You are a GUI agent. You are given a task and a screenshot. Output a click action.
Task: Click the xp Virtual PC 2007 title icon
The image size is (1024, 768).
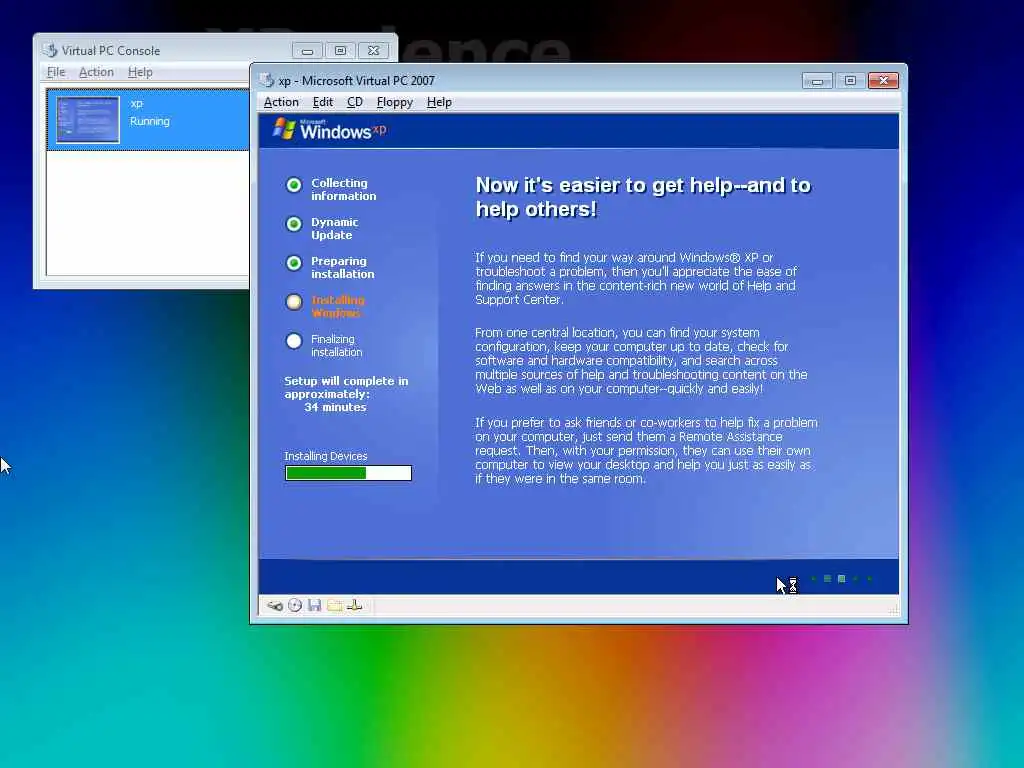[x=266, y=80]
